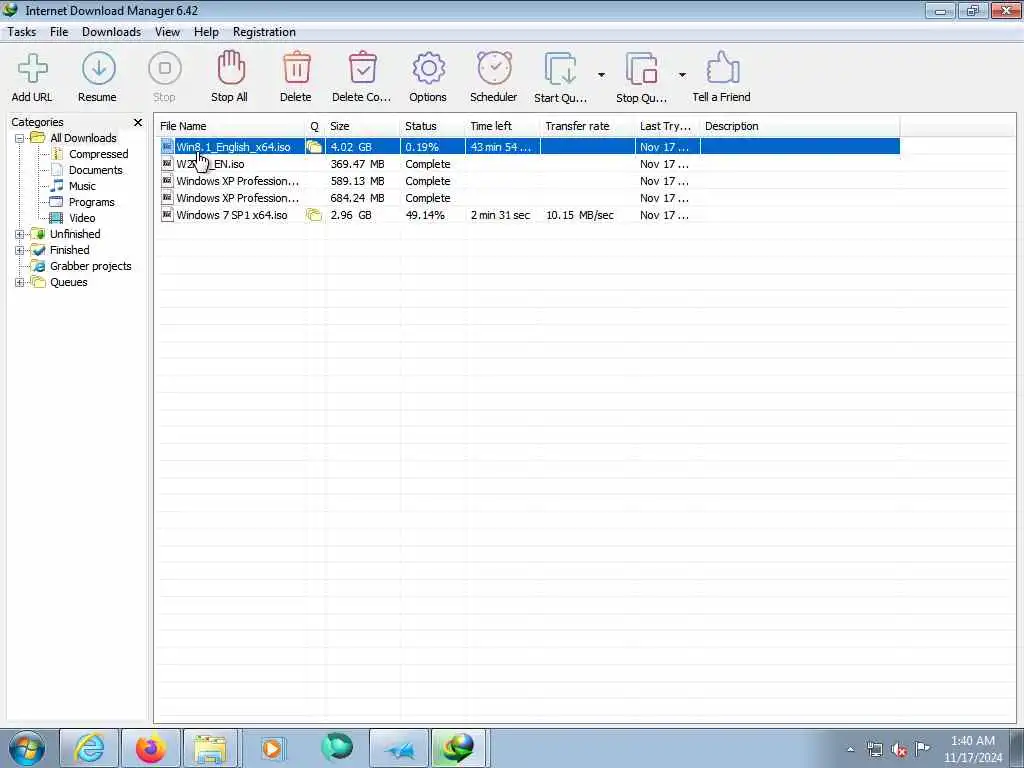
Task: Click queue icon on Win8.1_English_x64.iso row
Action: [314, 147]
